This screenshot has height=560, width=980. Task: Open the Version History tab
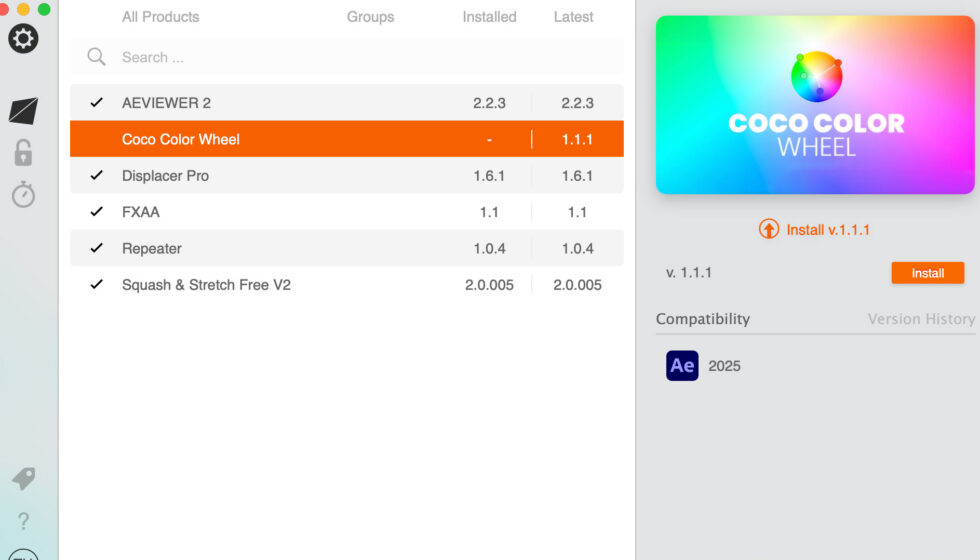(921, 319)
